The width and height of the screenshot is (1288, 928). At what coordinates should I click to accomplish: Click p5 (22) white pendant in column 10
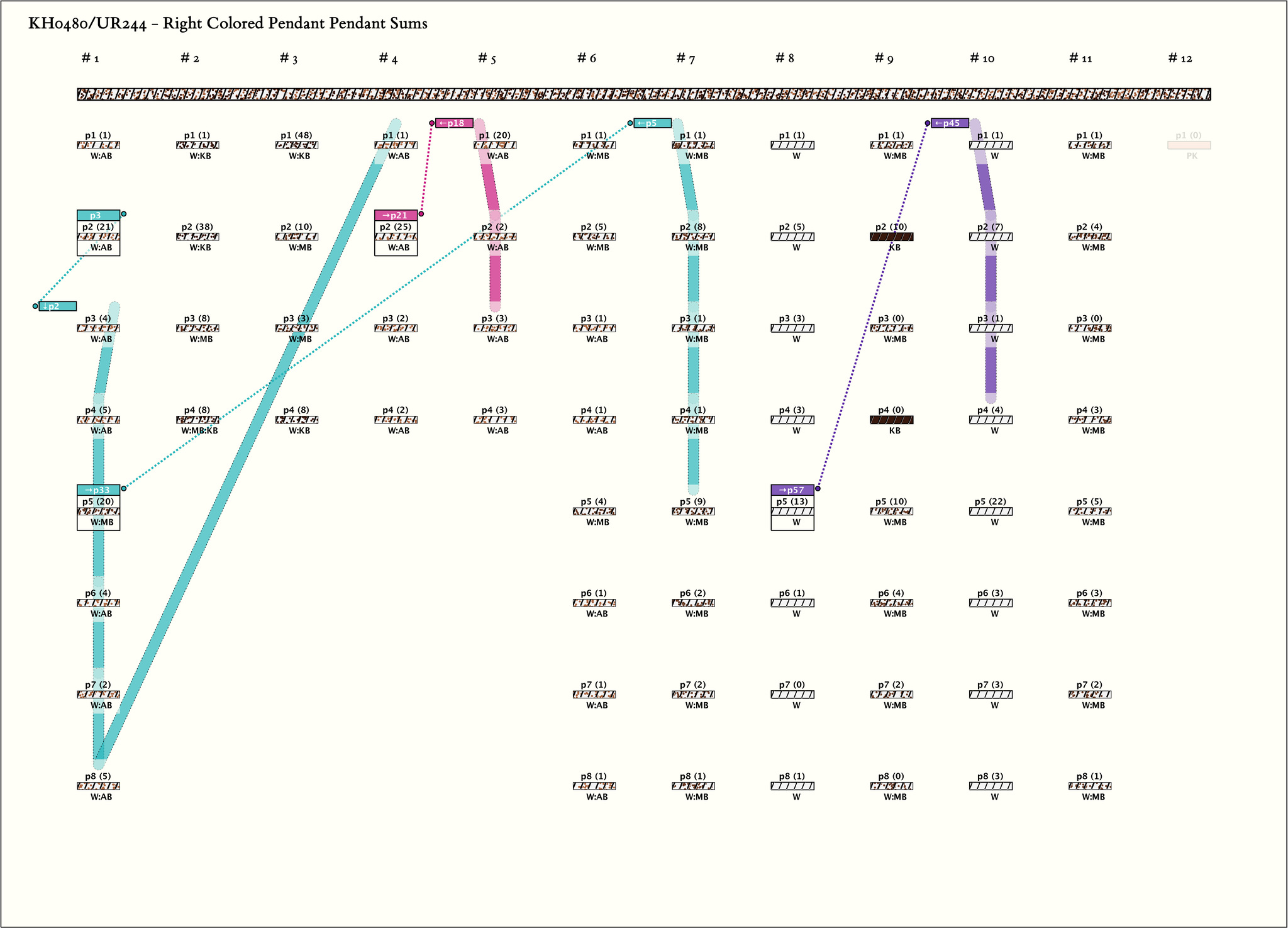[991, 512]
